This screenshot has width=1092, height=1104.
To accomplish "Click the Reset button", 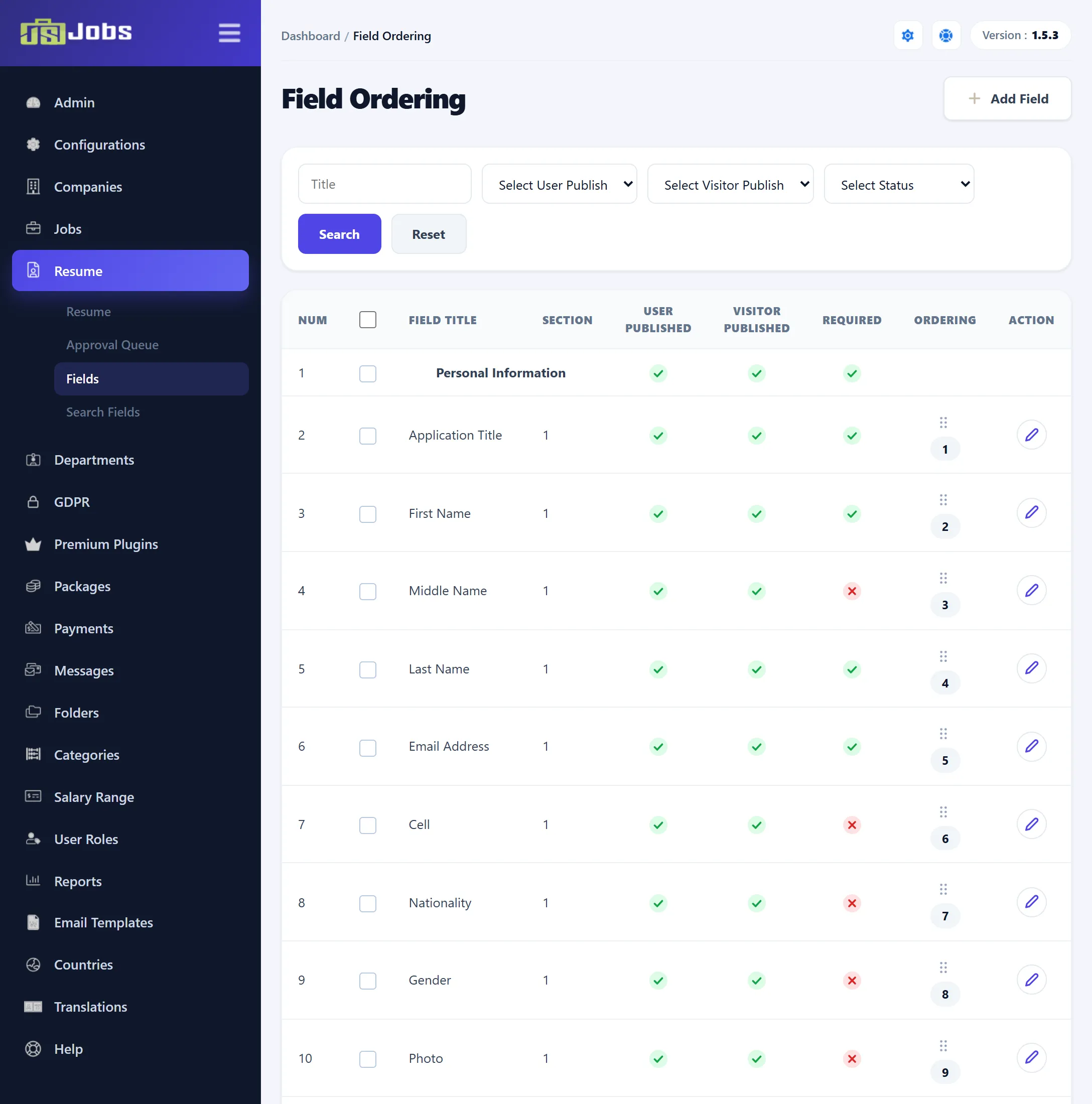I will coord(429,234).
